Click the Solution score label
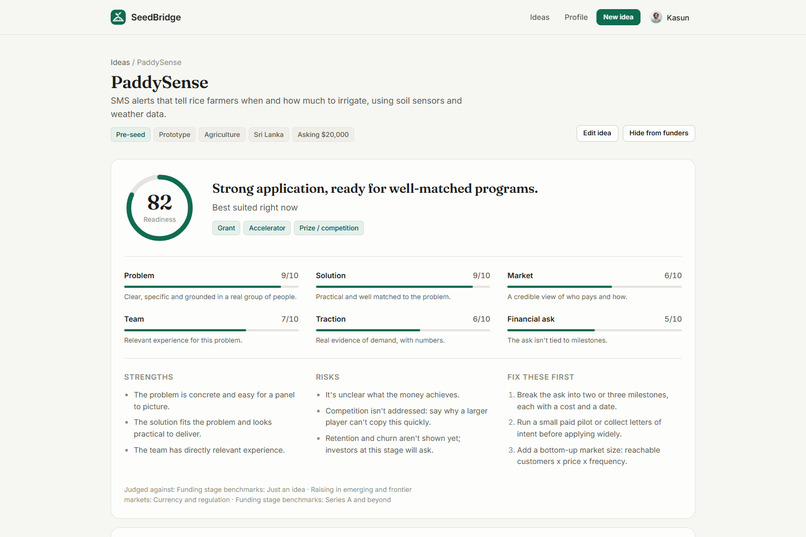Screen dimensions: 806x537 [331, 275]
